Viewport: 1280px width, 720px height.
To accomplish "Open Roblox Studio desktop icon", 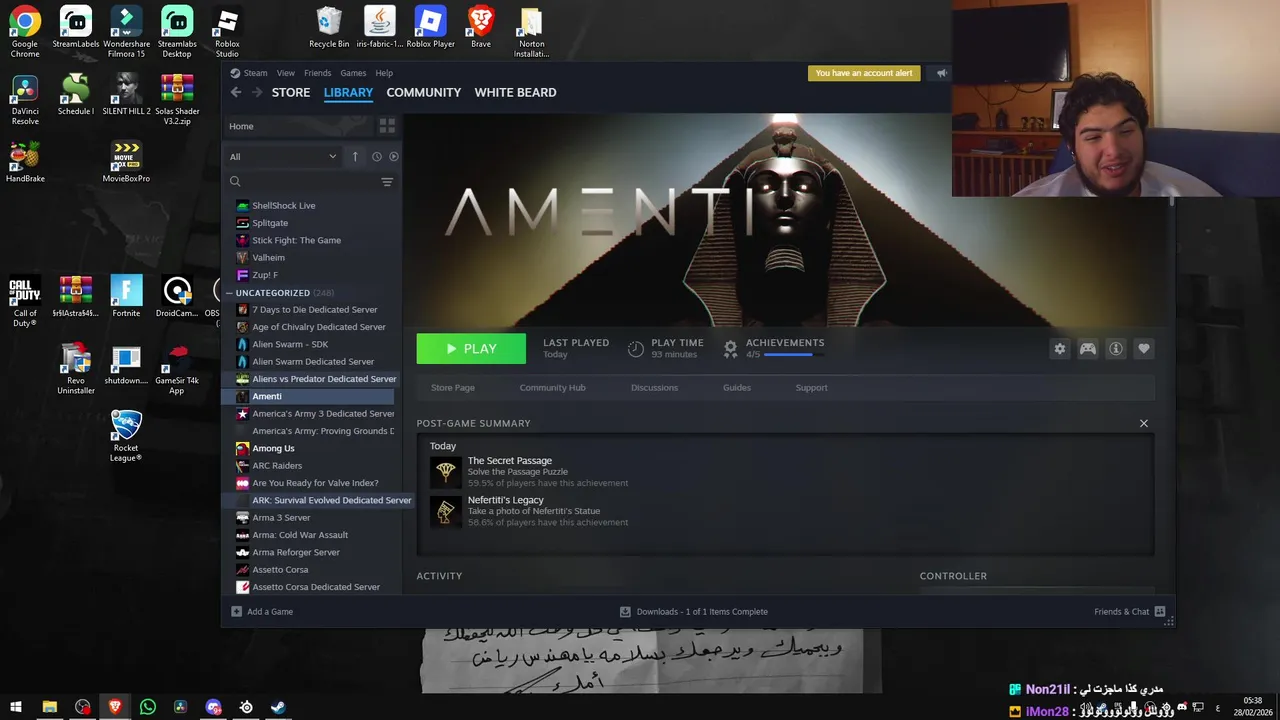I will [227, 32].
